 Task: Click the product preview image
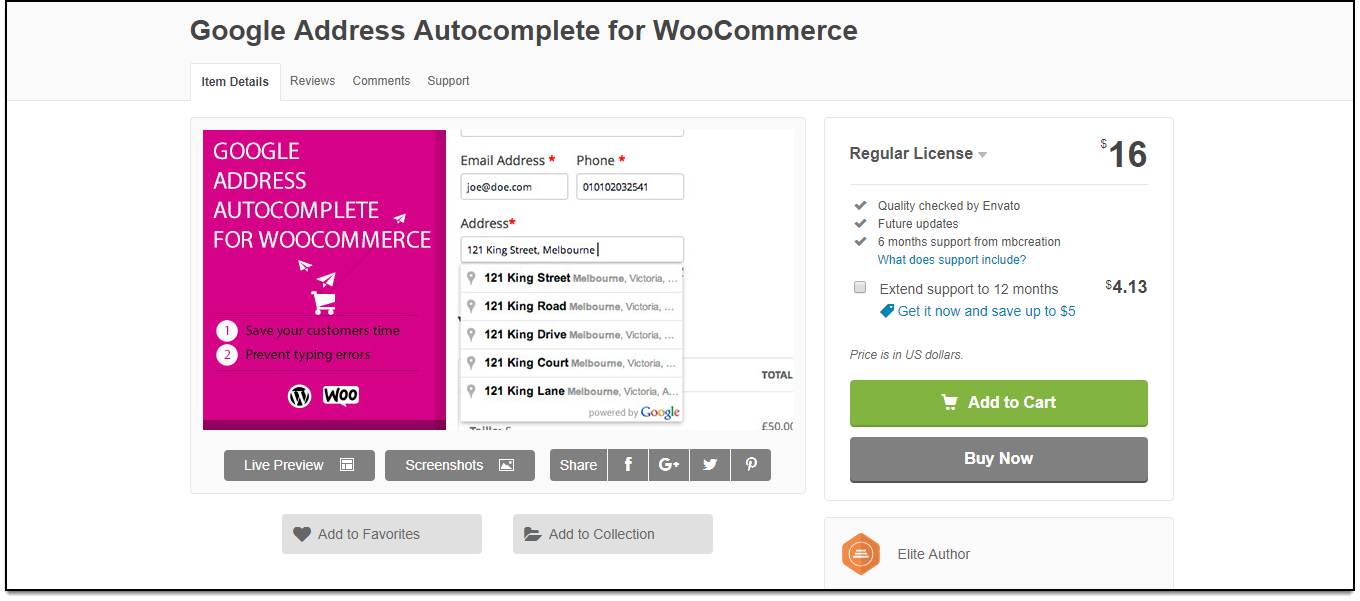[498, 280]
